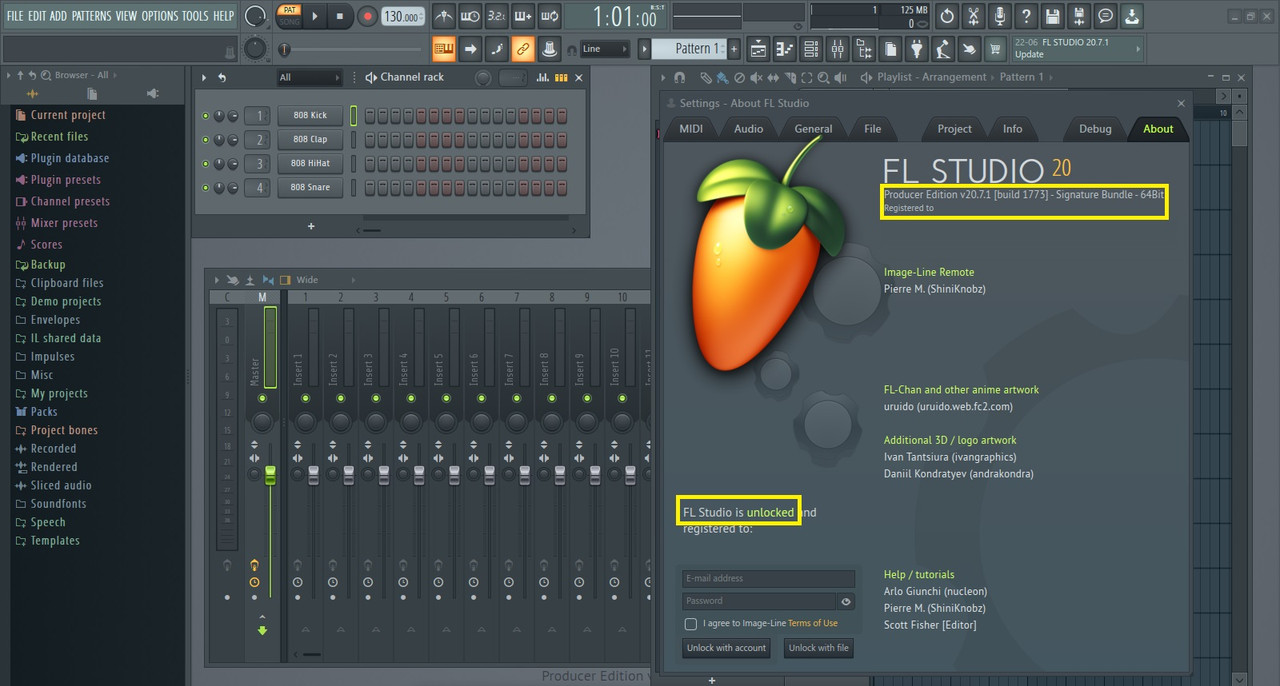This screenshot has width=1280, height=686.
Task: Open the channel rack view icon
Action: pos(811,48)
